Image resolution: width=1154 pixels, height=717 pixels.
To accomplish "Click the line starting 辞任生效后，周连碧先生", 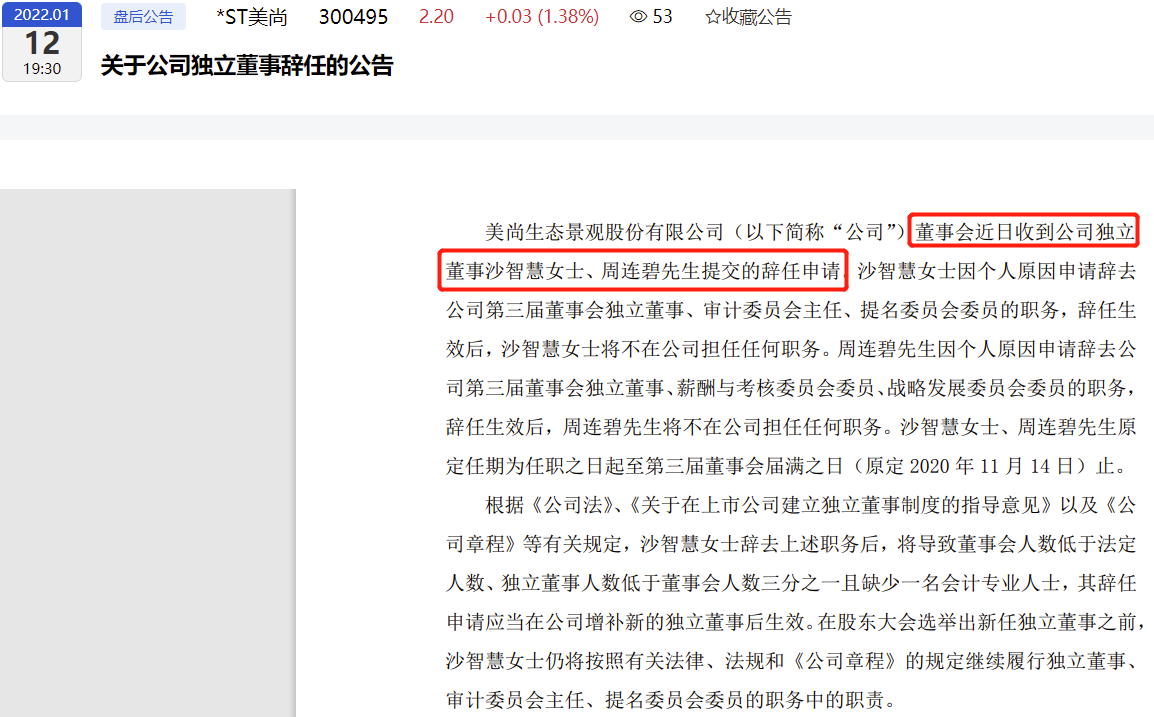I will [x=791, y=427].
